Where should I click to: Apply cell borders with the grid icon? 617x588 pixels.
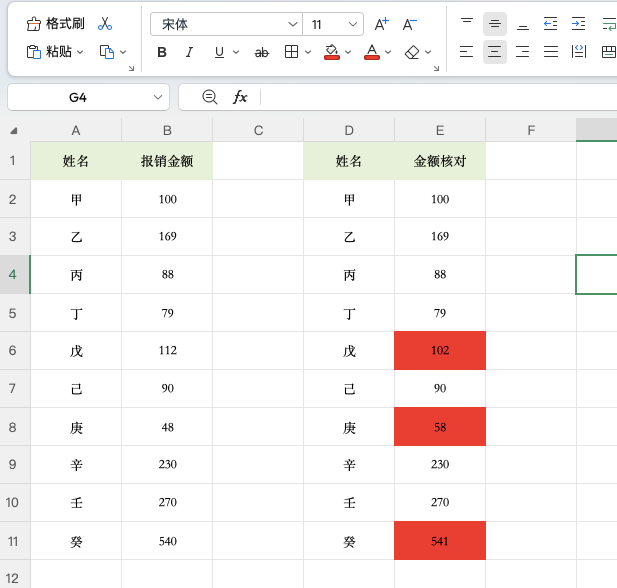[291, 52]
